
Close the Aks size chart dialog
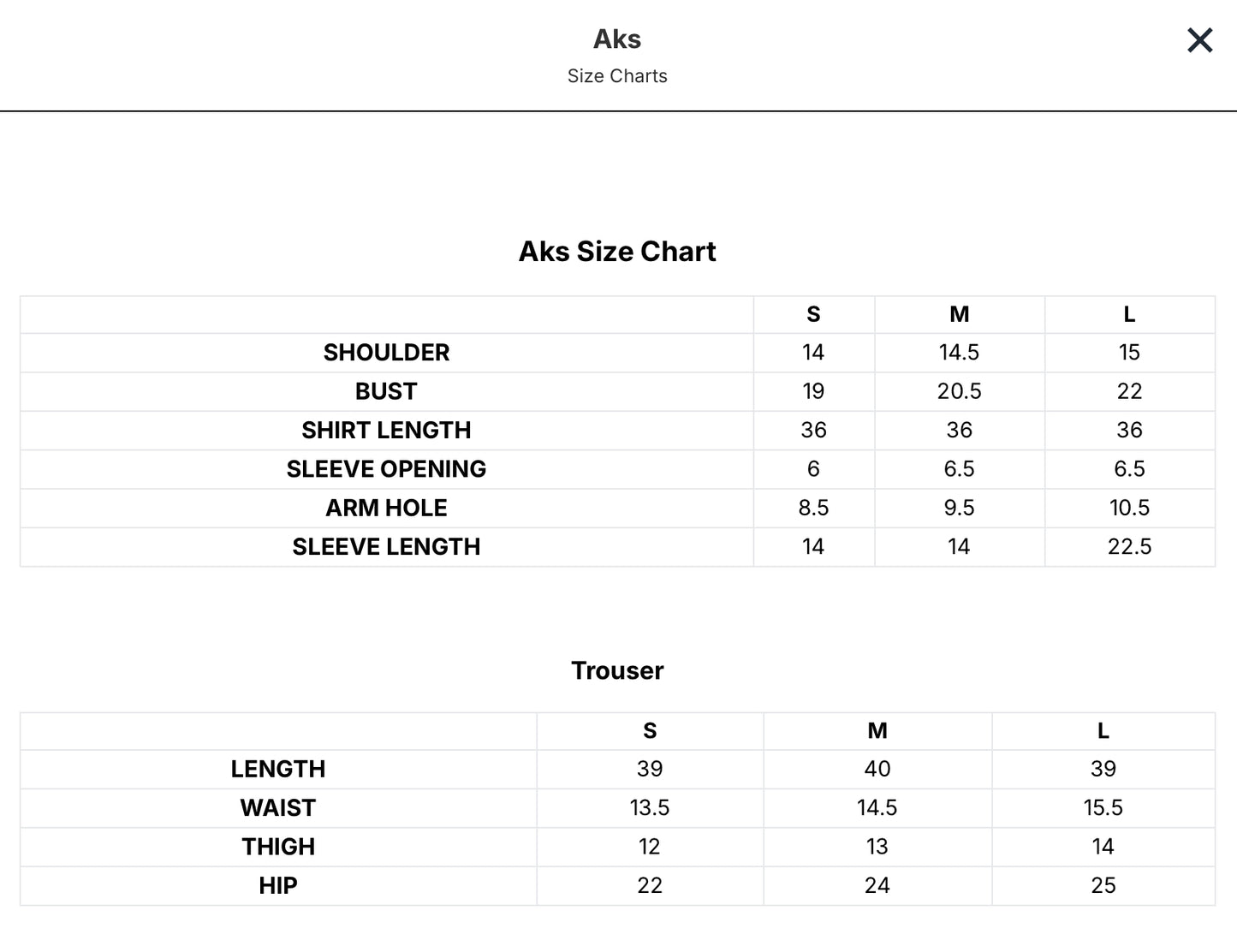tap(1199, 40)
